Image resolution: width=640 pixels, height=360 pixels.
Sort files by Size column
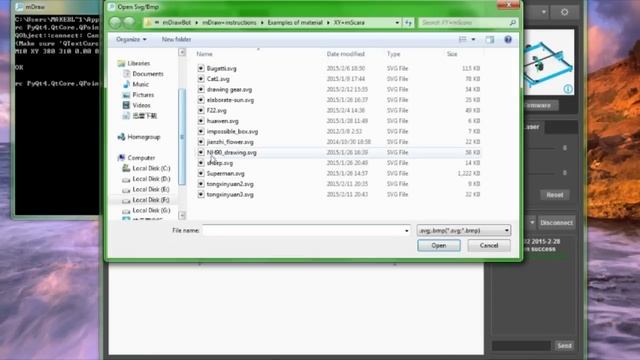click(x=452, y=54)
